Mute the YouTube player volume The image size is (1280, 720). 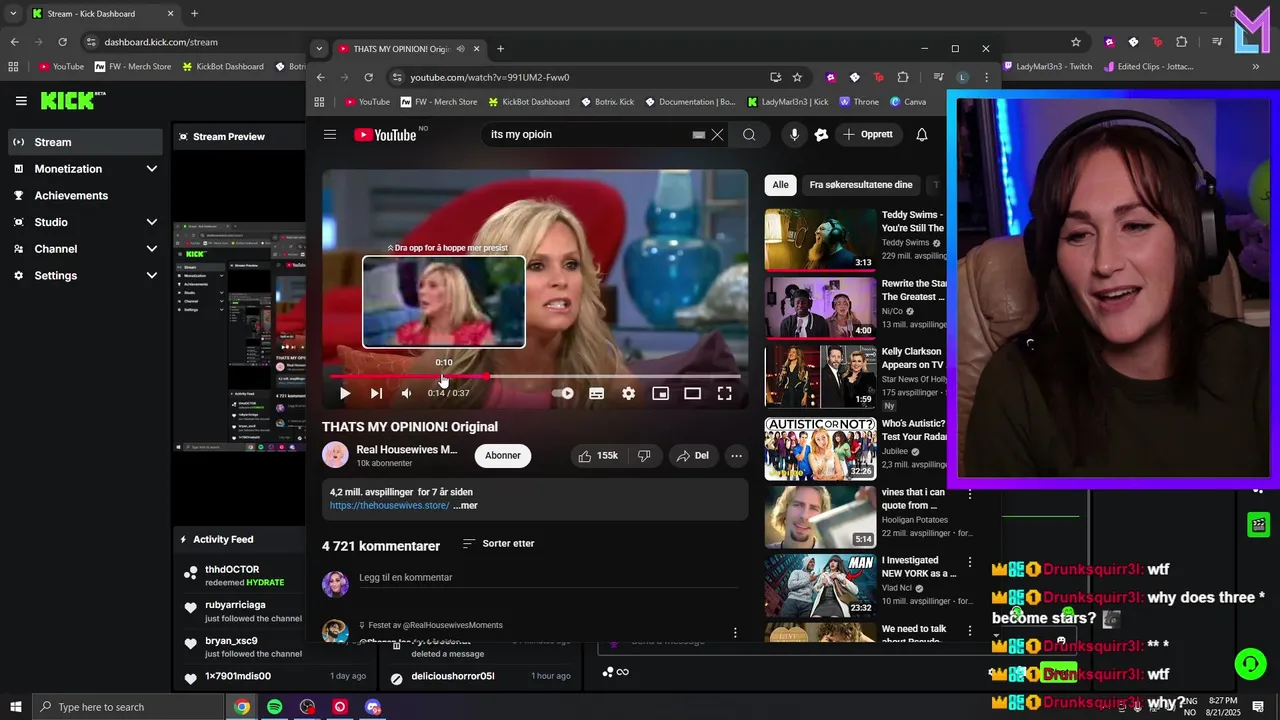coord(406,393)
